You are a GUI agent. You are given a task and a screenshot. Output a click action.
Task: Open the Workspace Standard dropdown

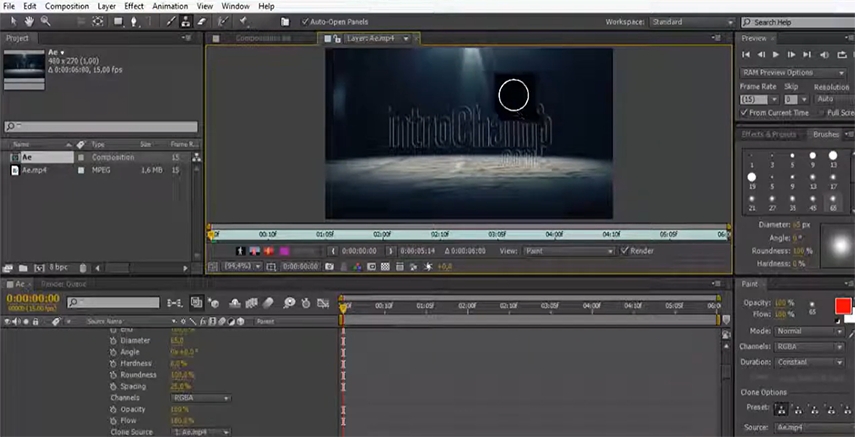coord(691,22)
